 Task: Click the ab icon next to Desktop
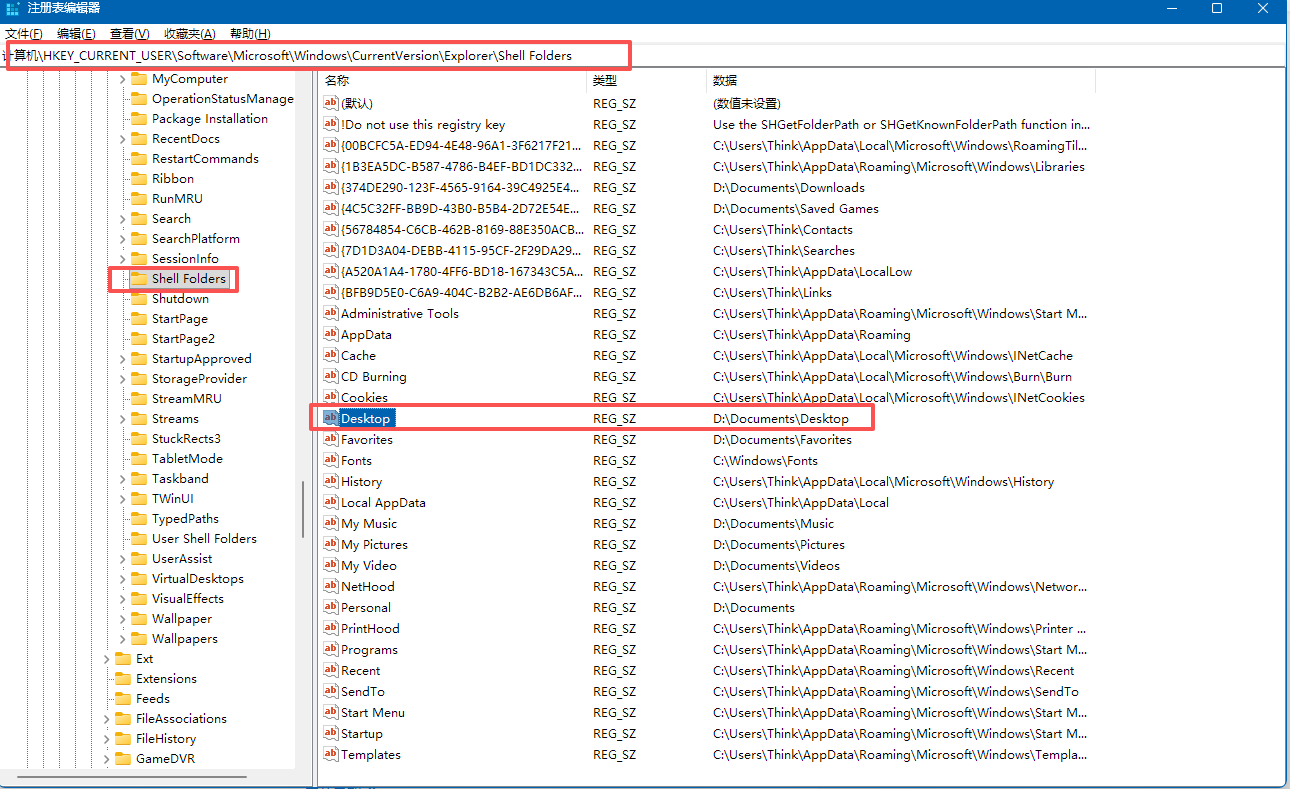pyautogui.click(x=331, y=418)
